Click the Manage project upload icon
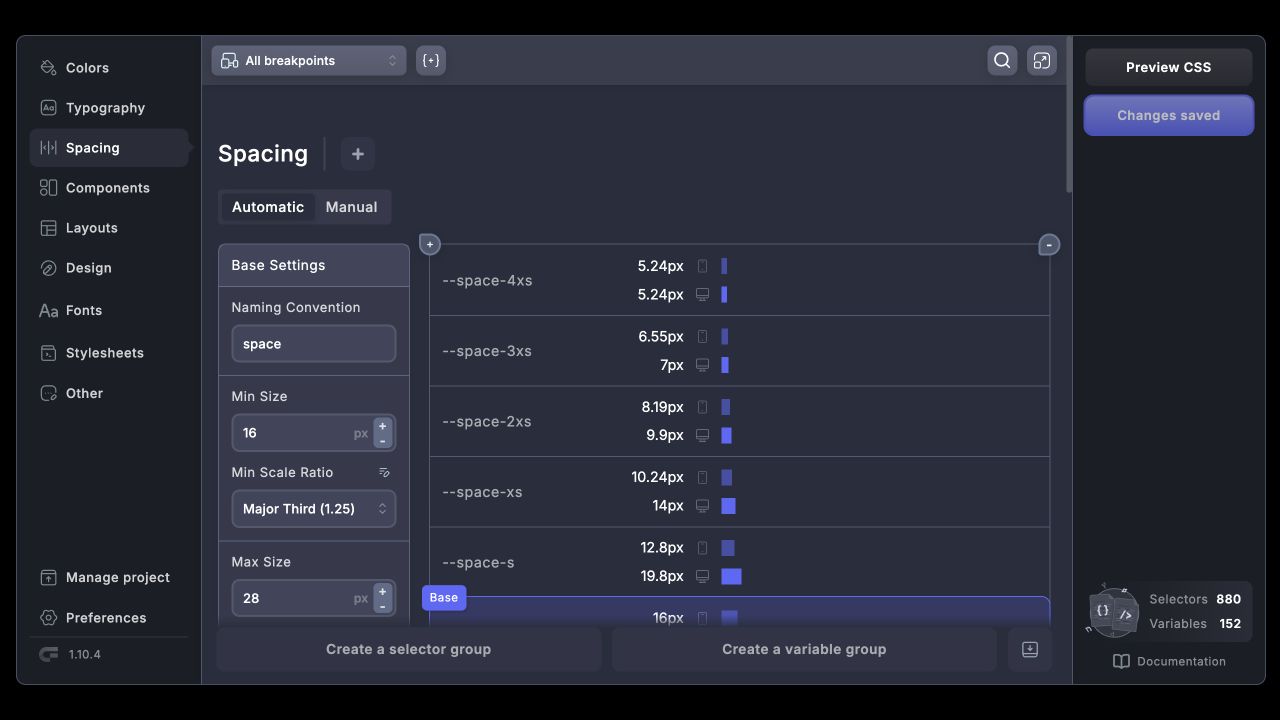This screenshot has width=1280, height=720. coord(48,578)
